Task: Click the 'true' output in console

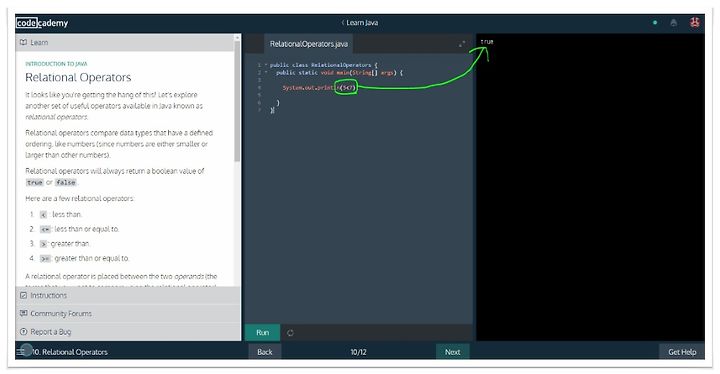Action: (487, 42)
